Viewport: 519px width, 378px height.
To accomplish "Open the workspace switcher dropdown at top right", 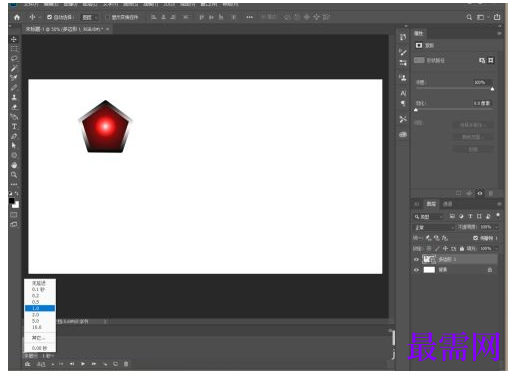I will click(482, 17).
